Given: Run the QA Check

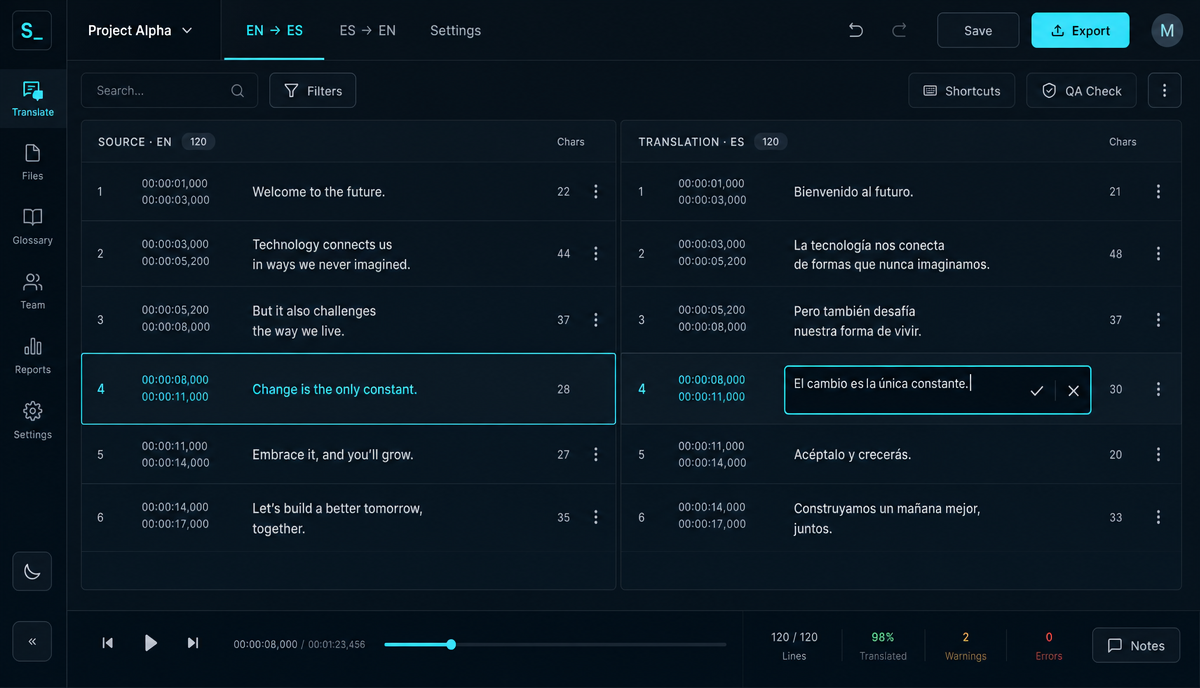Looking at the screenshot, I should pyautogui.click(x=1081, y=90).
